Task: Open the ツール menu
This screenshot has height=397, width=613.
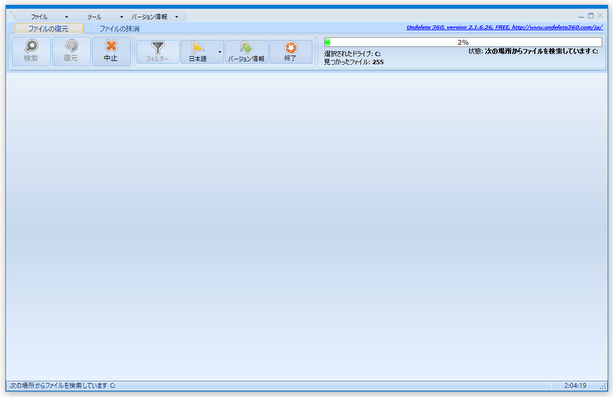Action: 94,17
